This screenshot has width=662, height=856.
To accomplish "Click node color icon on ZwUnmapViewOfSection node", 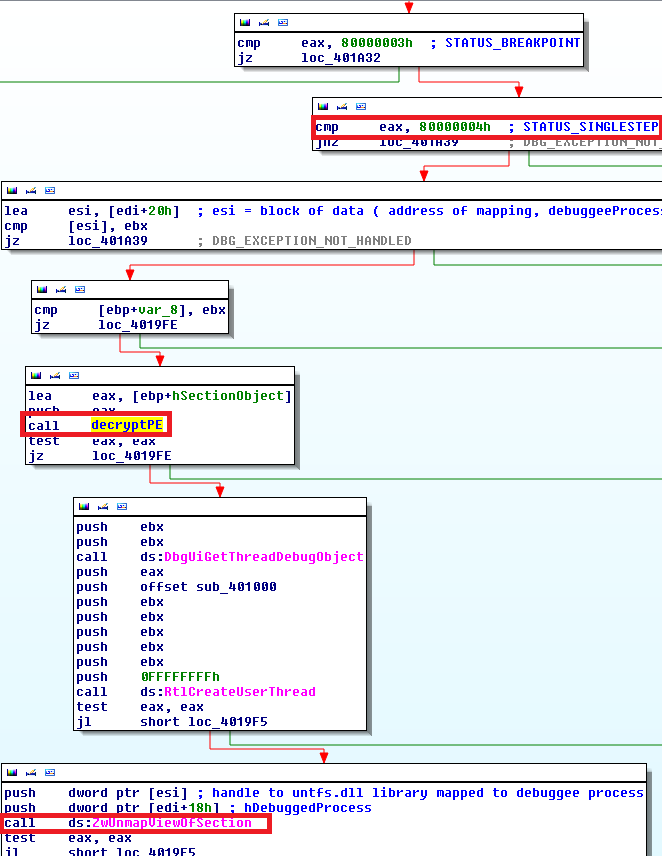I will [x=12, y=772].
